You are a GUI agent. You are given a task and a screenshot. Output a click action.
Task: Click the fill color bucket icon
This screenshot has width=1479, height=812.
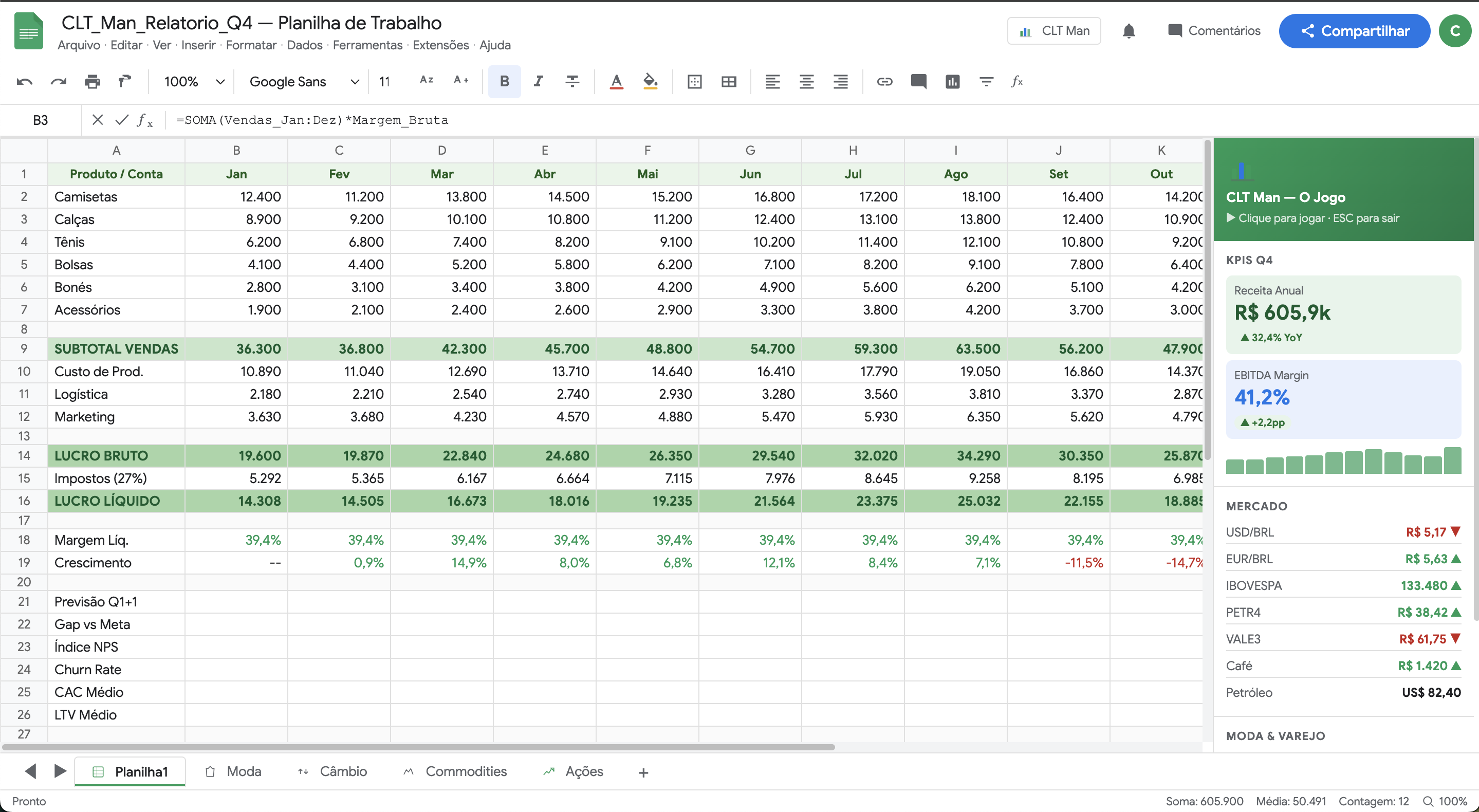(x=650, y=82)
